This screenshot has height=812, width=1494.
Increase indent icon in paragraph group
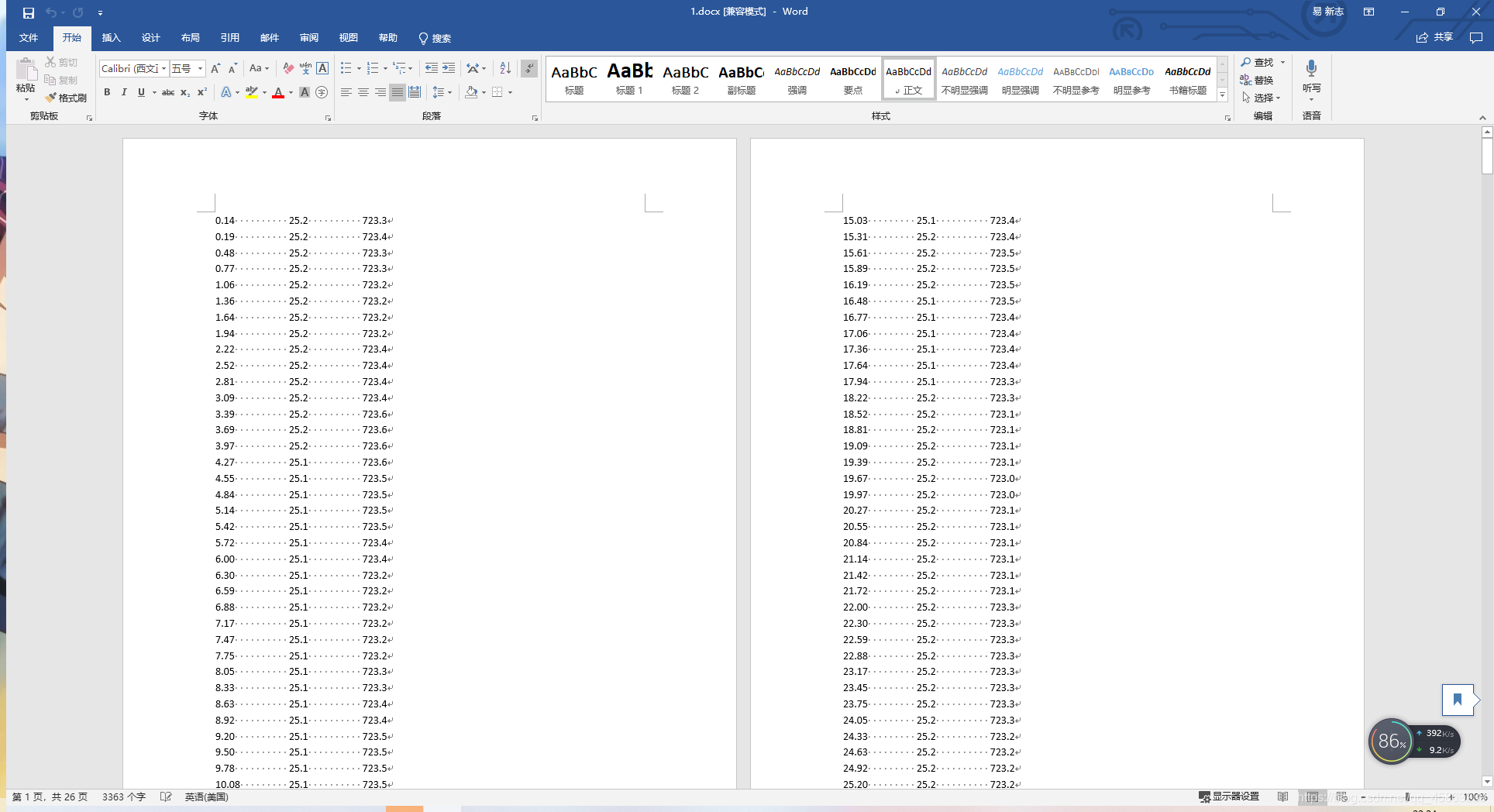point(449,68)
